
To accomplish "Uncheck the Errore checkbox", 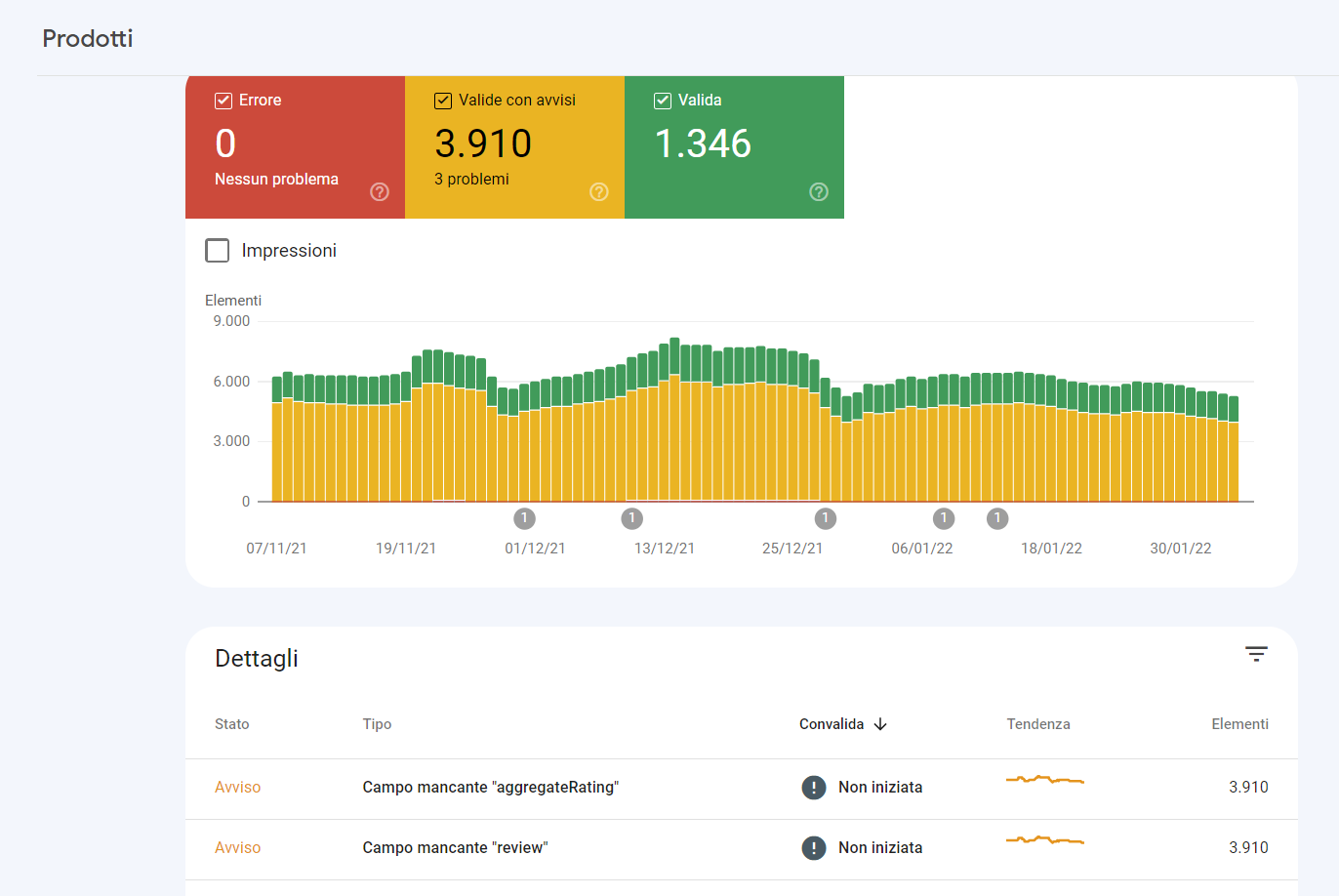I will (x=223, y=101).
